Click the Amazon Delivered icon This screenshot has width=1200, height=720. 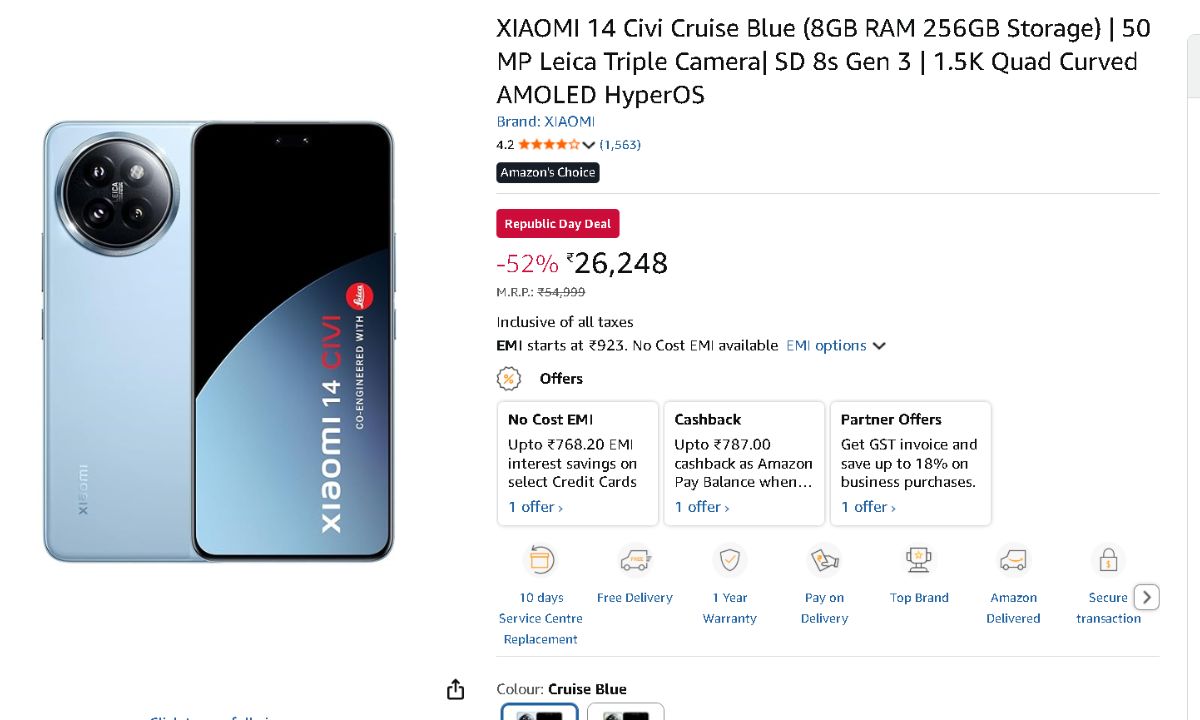click(x=1013, y=559)
